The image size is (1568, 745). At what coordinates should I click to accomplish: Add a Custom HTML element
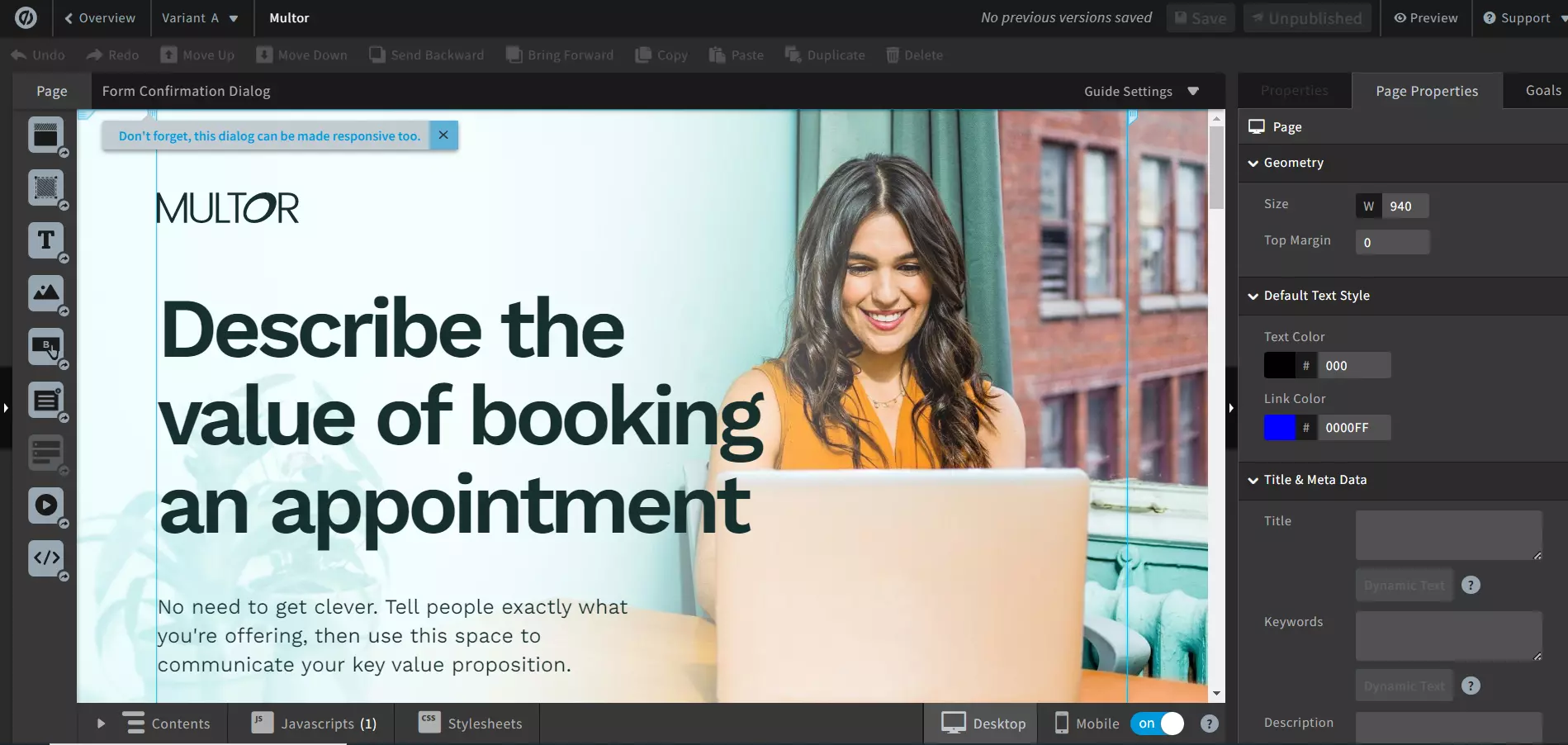click(x=46, y=558)
